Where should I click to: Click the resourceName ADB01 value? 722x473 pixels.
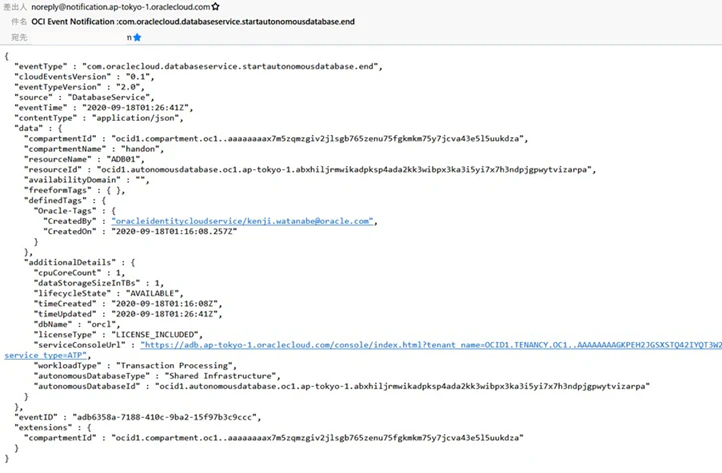[123, 159]
